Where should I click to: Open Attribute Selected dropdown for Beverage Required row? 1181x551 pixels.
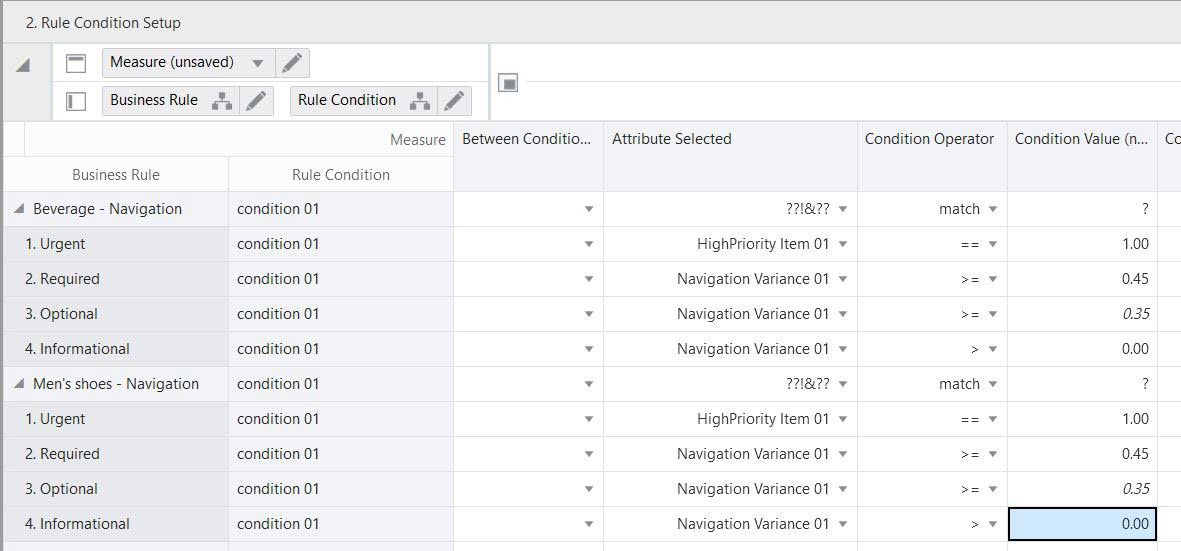[x=843, y=279]
